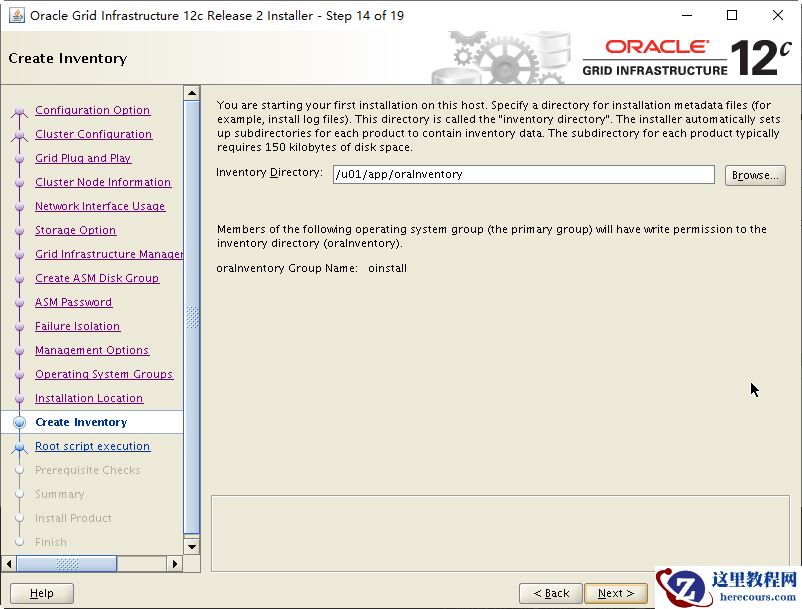Click the disabled Prerequisite Checks step
The image size is (802, 609).
coord(87,470)
